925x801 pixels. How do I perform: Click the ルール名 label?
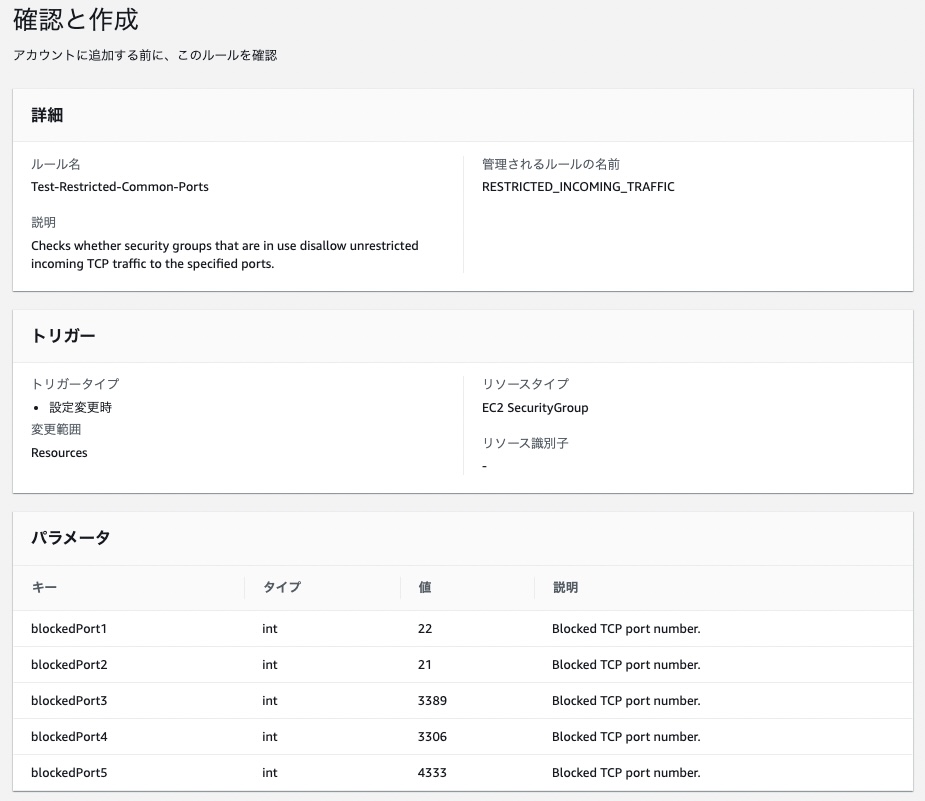[x=55, y=164]
